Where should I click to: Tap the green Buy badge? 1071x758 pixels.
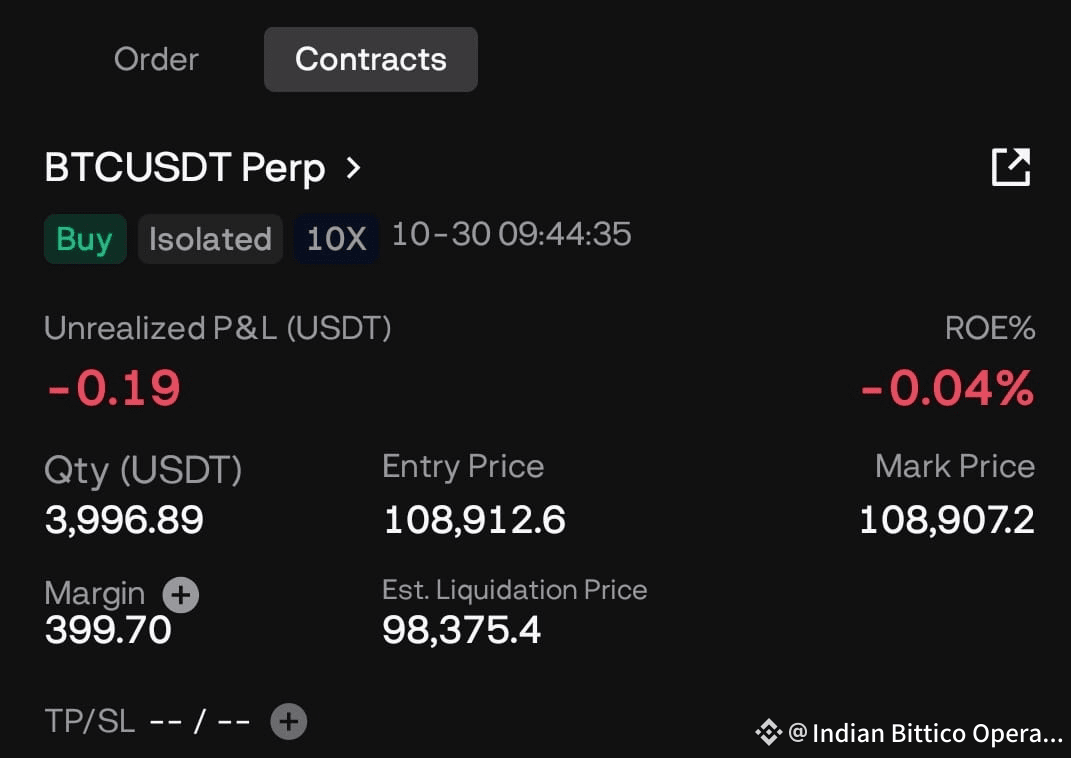(x=85, y=239)
